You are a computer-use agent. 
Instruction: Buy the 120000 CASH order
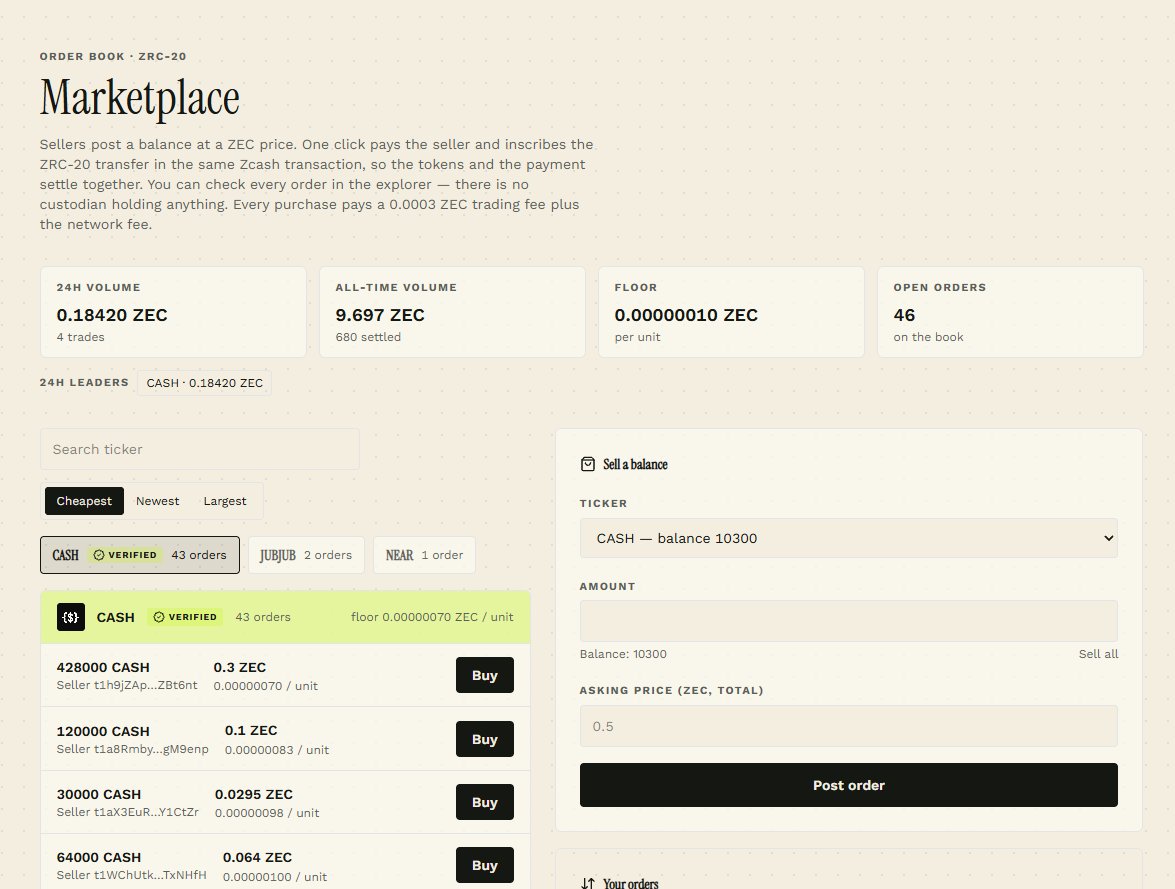[485, 739]
